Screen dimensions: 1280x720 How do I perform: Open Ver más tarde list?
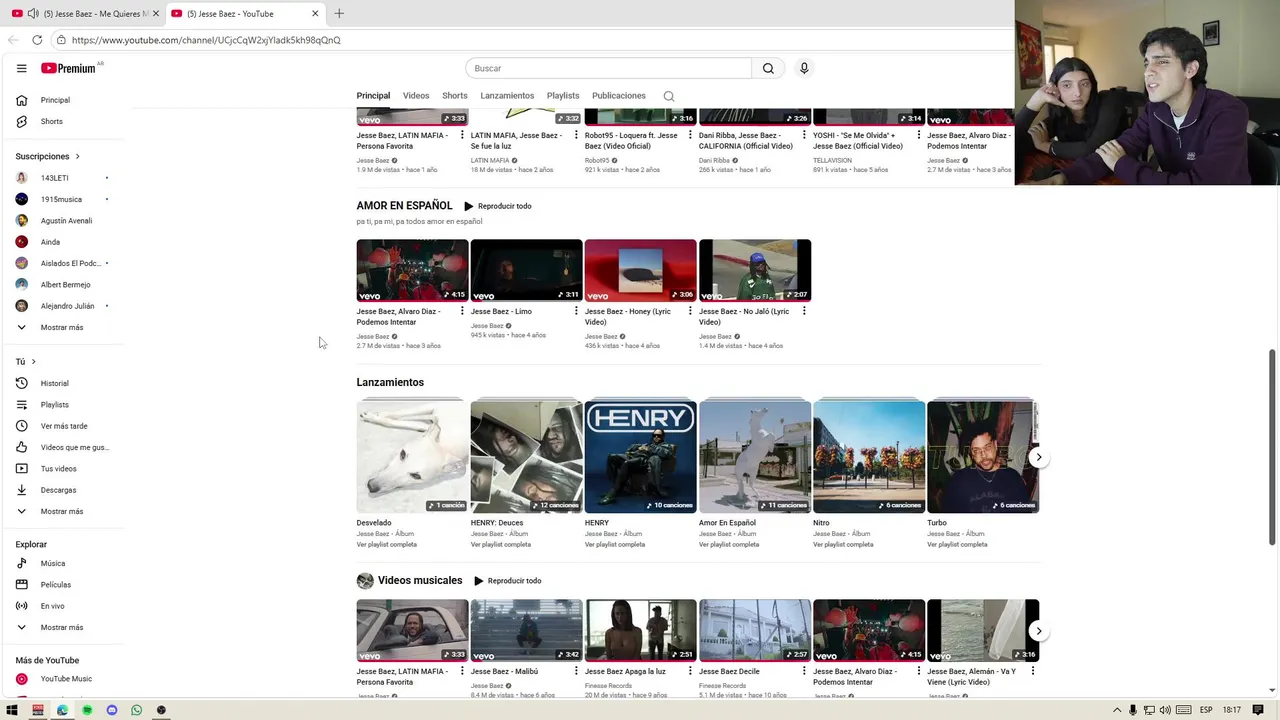coord(66,426)
